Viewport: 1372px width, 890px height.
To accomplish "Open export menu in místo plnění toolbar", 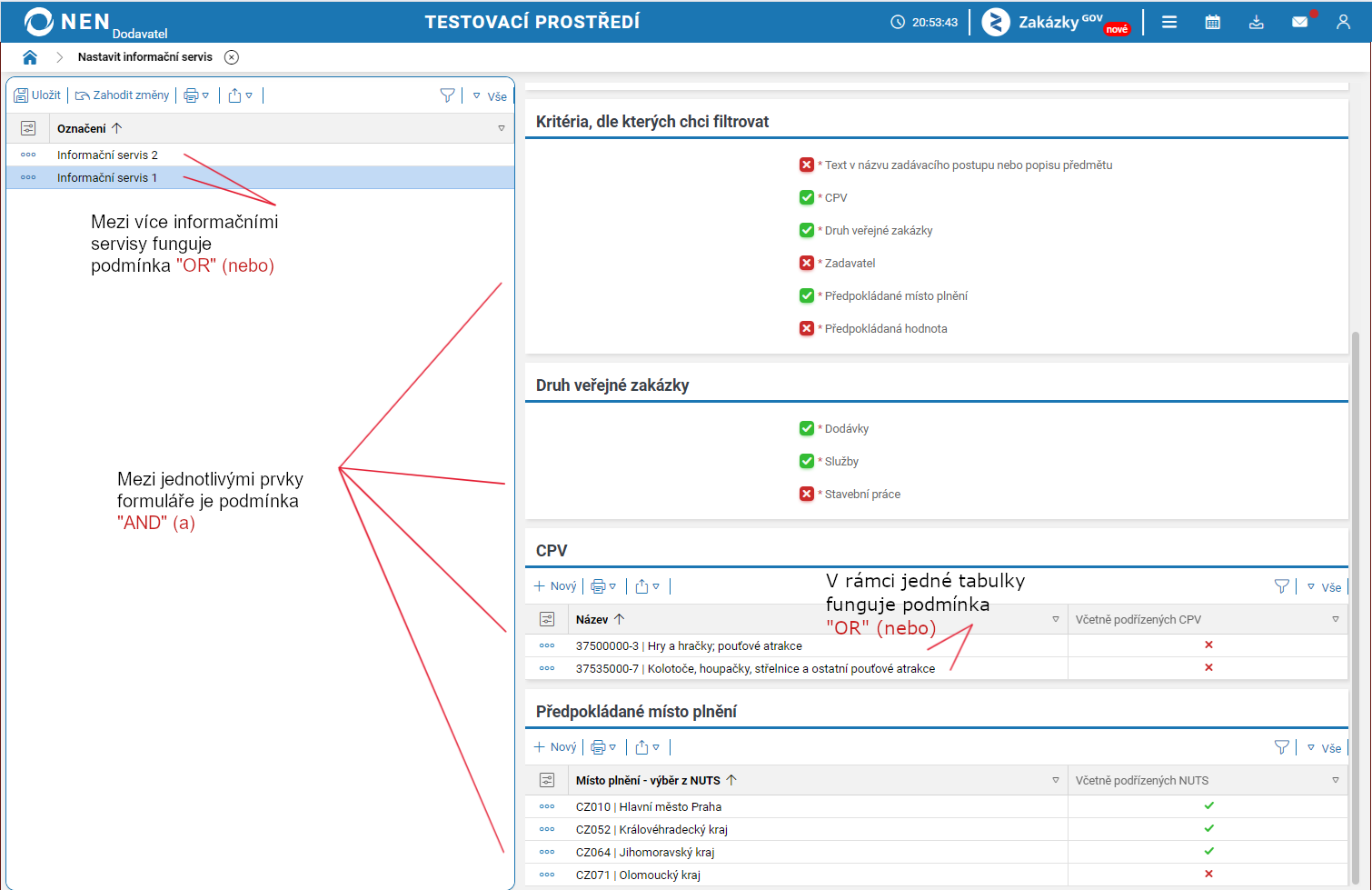I will click(x=647, y=747).
